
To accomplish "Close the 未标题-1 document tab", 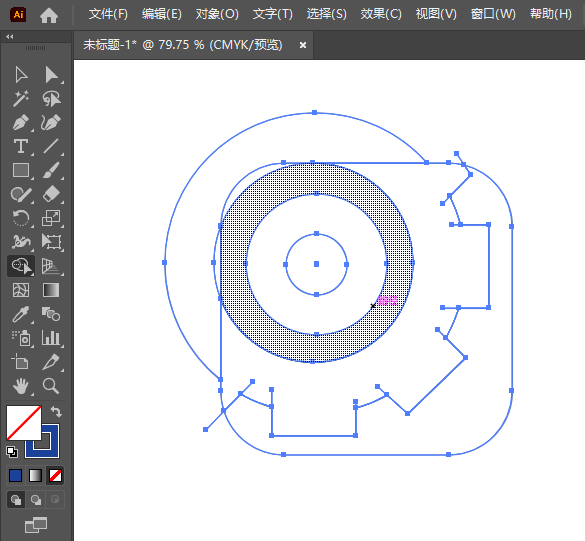I will pyautogui.click(x=303, y=45).
